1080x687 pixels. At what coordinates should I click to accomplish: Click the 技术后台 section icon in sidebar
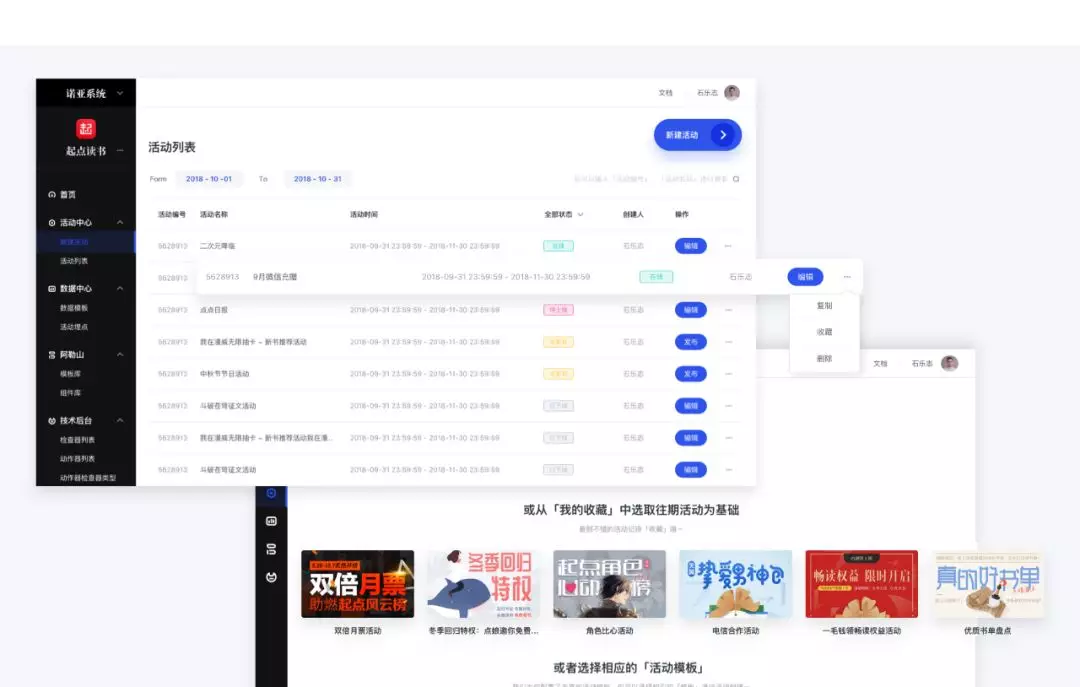52,421
